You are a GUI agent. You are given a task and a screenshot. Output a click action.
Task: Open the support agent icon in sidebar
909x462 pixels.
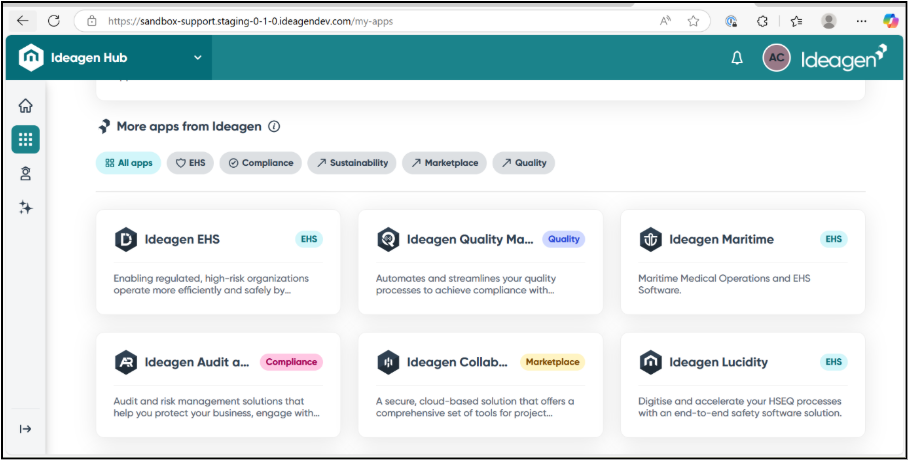(x=26, y=173)
